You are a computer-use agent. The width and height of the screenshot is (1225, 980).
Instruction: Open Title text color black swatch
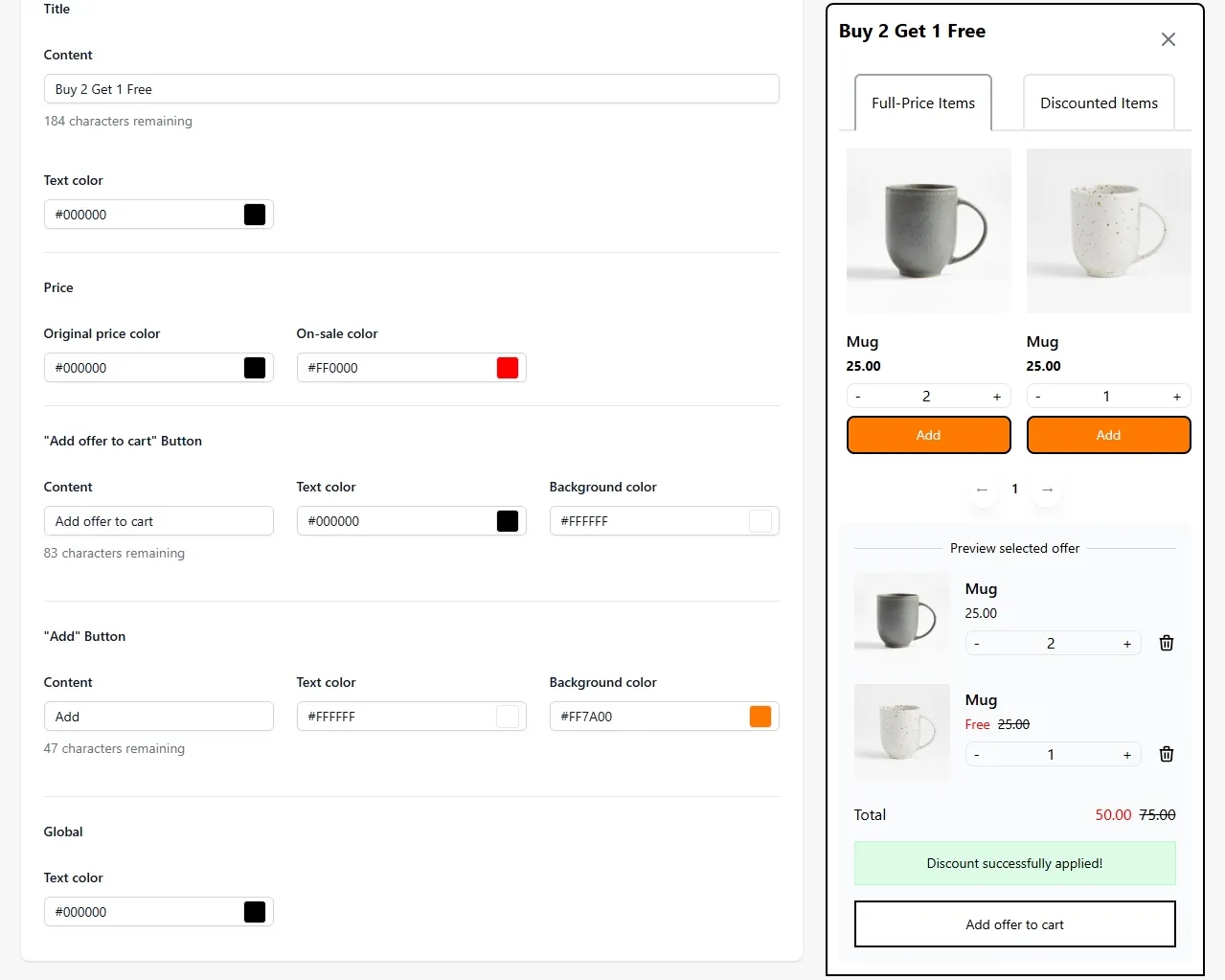coord(255,215)
